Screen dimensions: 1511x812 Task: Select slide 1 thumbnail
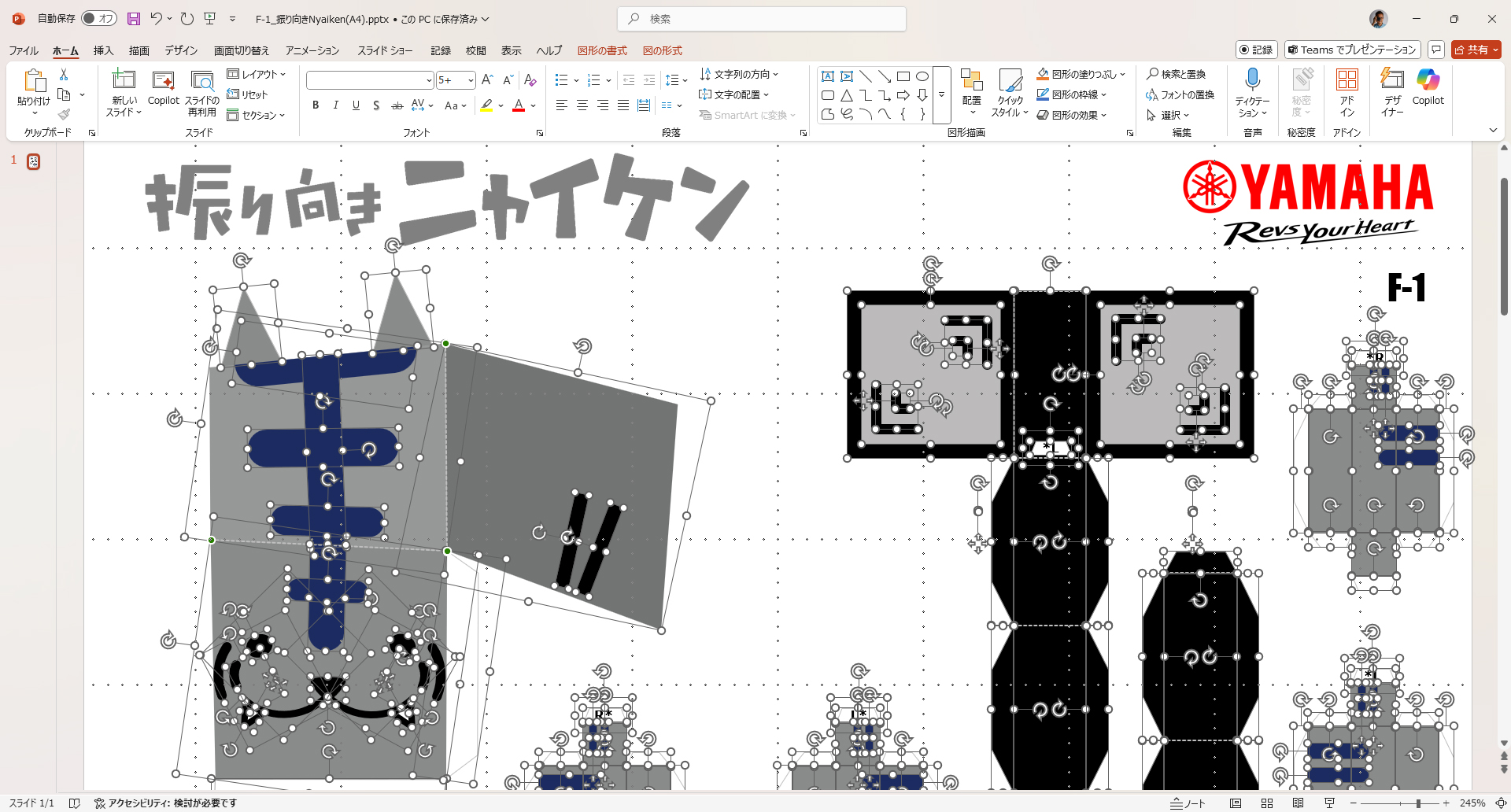[x=34, y=161]
